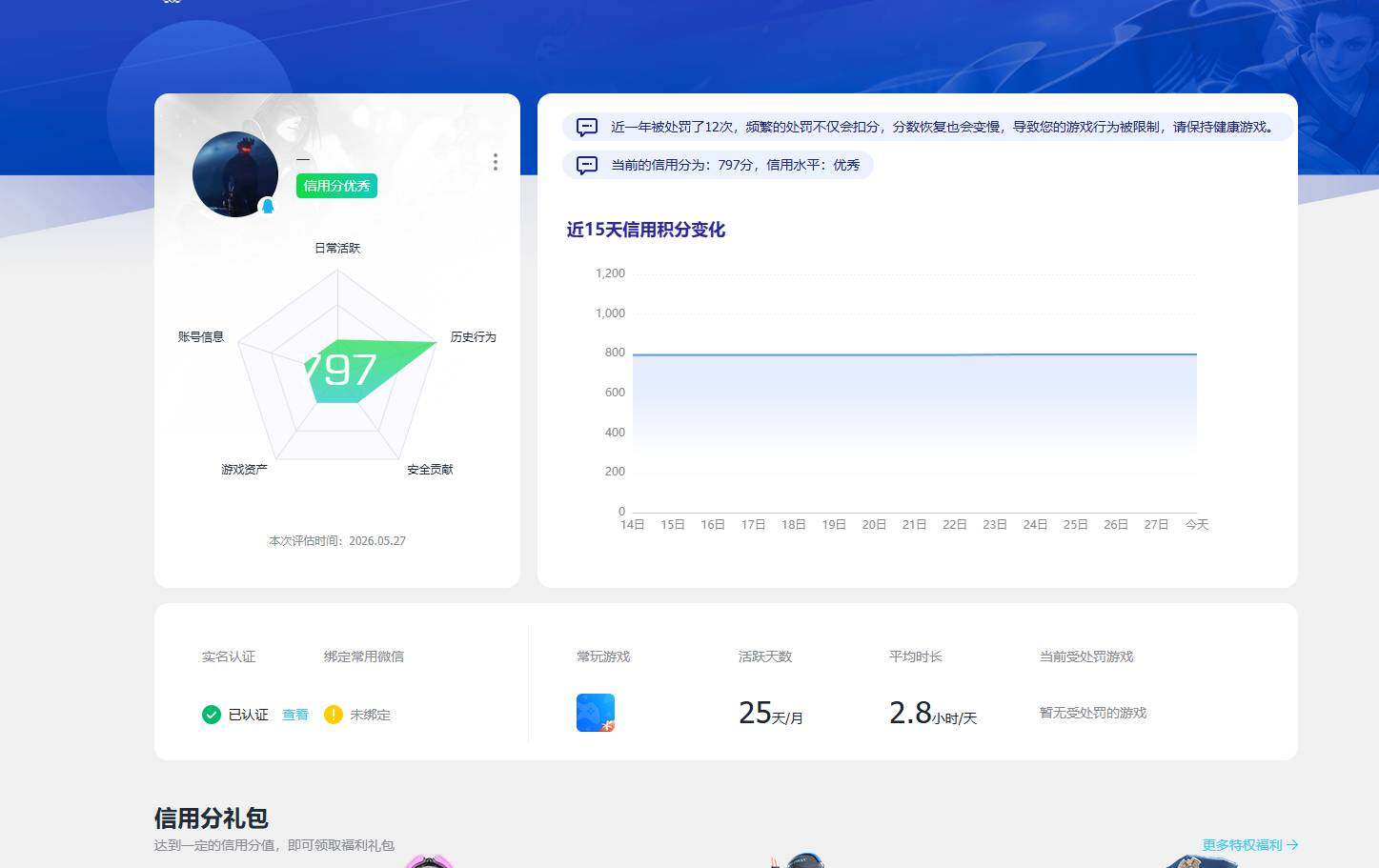Click the 信用分优秀 green badge
The image size is (1379, 868).
[x=336, y=186]
